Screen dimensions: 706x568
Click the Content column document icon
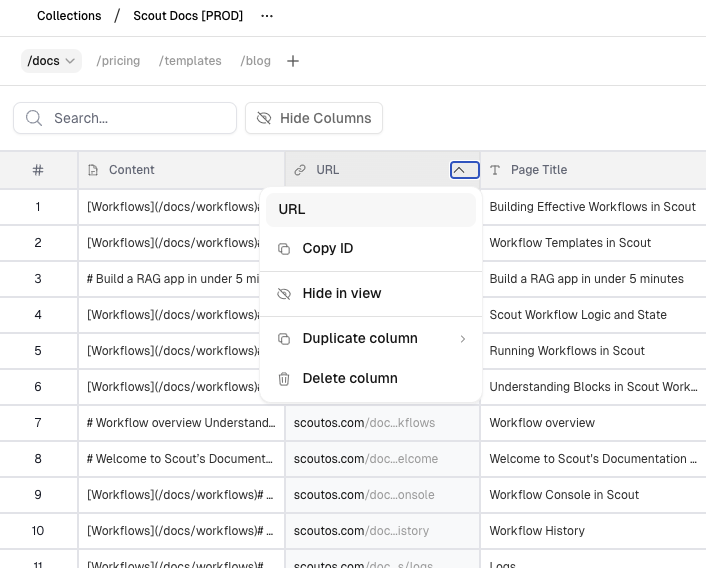(x=94, y=170)
